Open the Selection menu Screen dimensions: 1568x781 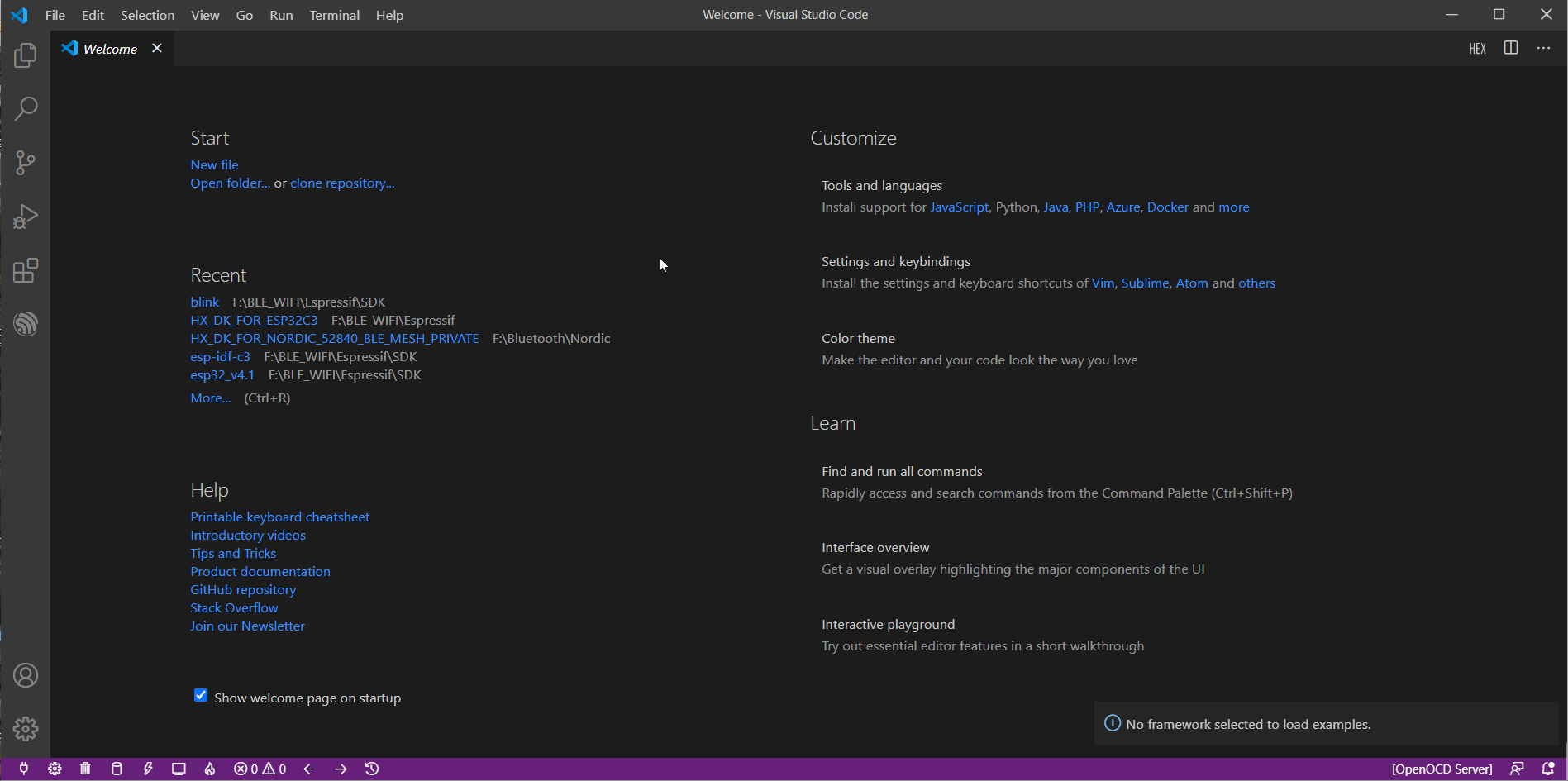[x=147, y=15]
